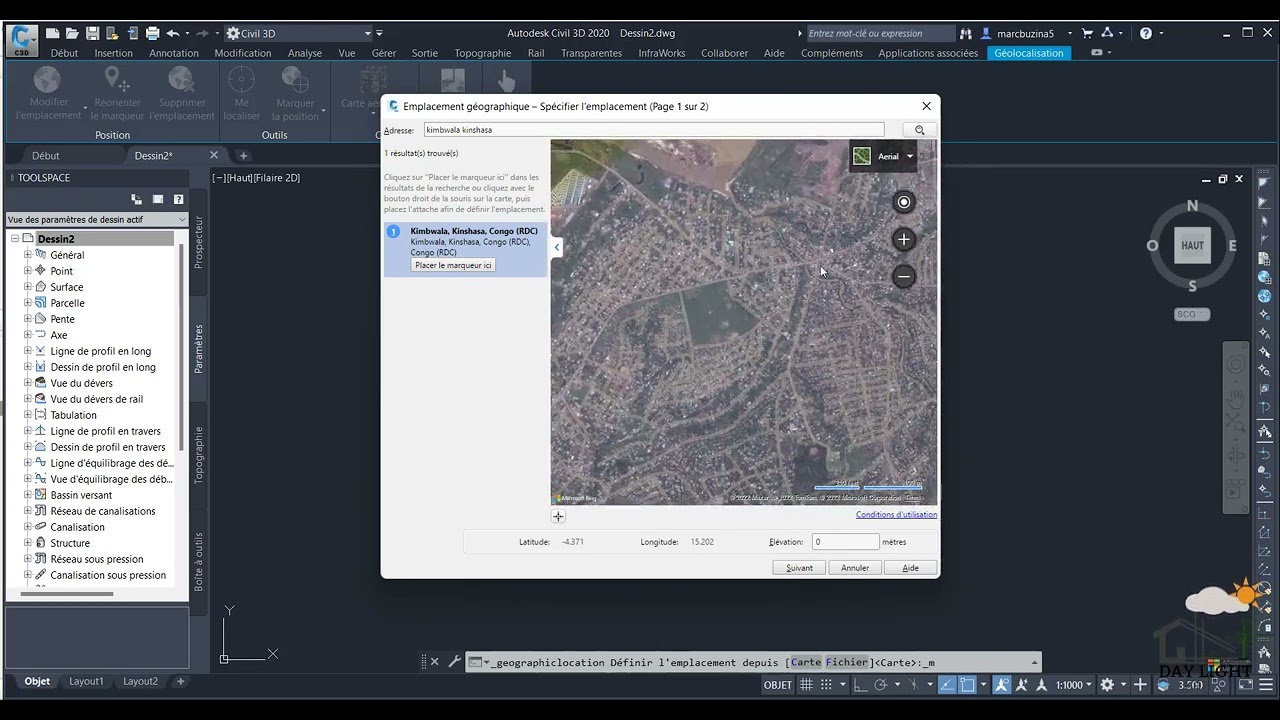
Task: Toggle ortho mode in the status bar
Action: point(862,685)
